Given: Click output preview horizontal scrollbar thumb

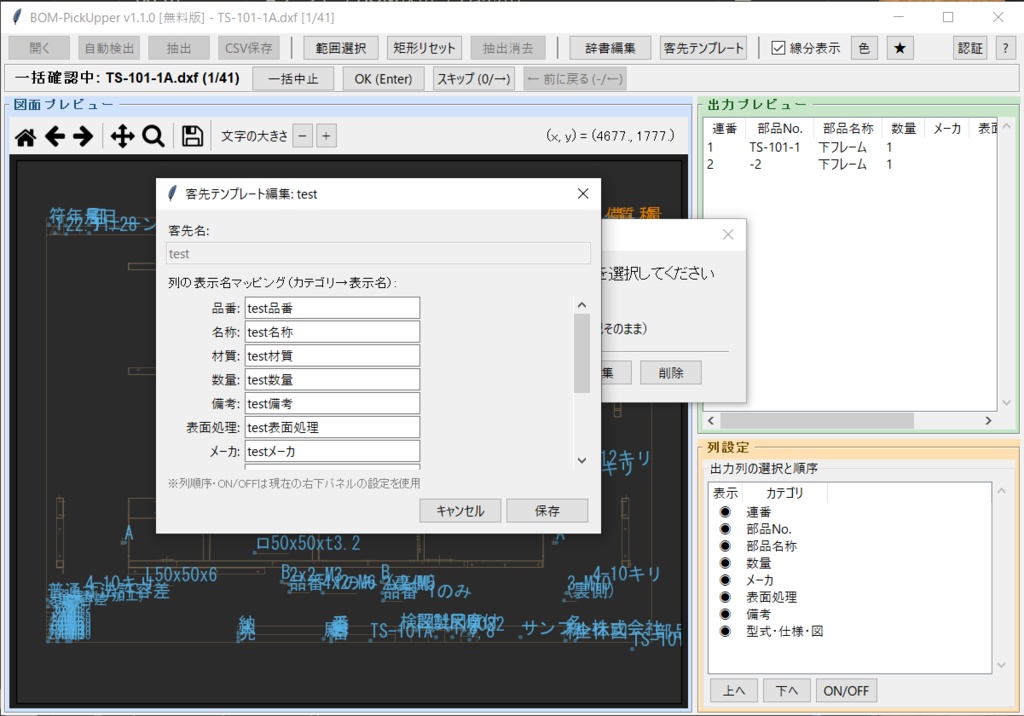Looking at the screenshot, I should pyautogui.click(x=816, y=421).
